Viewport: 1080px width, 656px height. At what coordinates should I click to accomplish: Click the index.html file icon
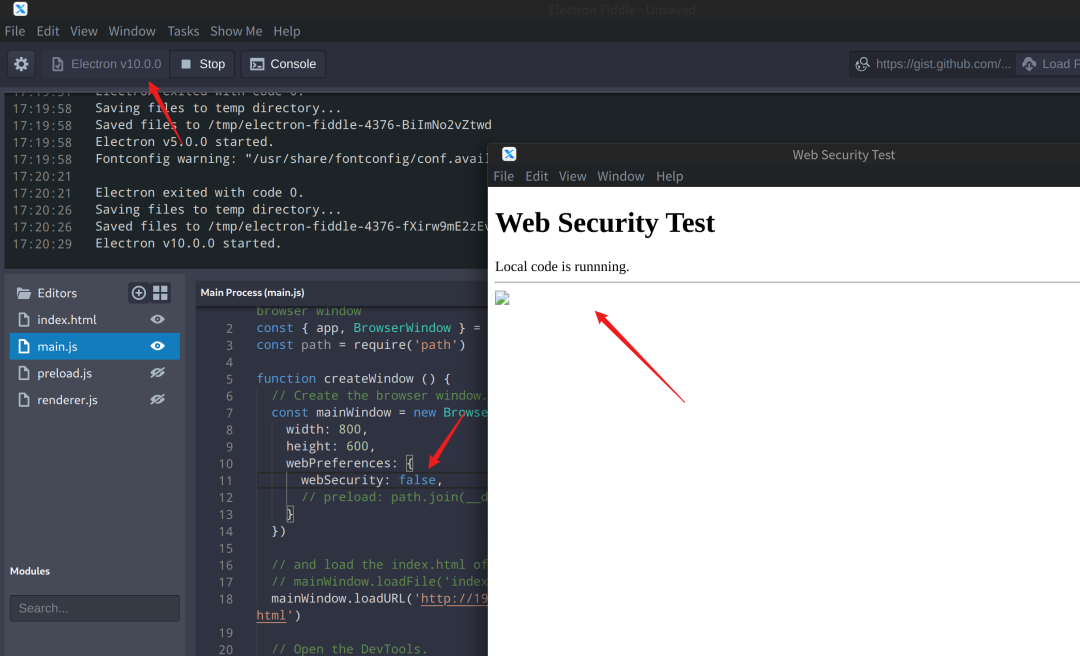tap(24, 320)
